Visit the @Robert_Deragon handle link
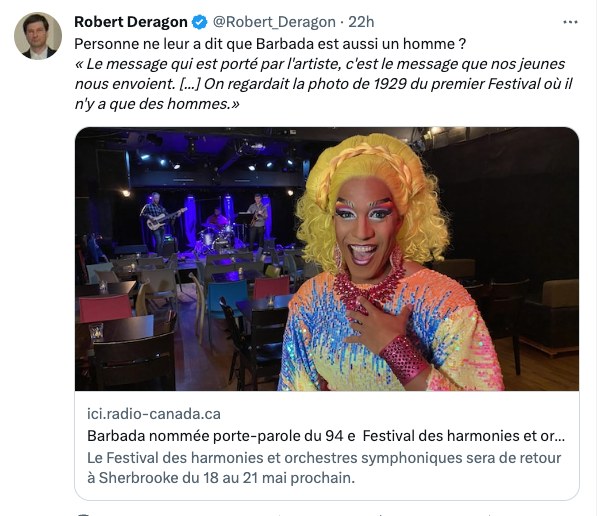Image resolution: width=603 pixels, height=516 pixels. point(274,22)
